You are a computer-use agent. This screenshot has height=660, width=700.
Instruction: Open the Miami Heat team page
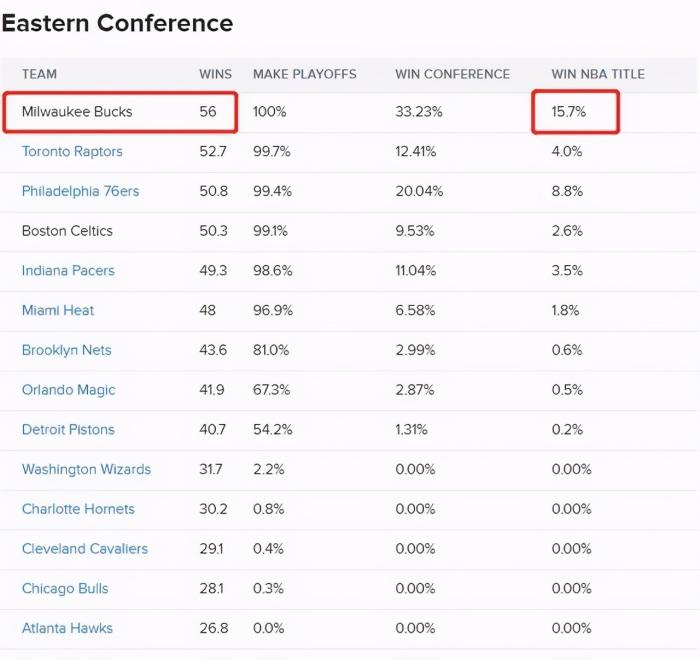coord(58,310)
